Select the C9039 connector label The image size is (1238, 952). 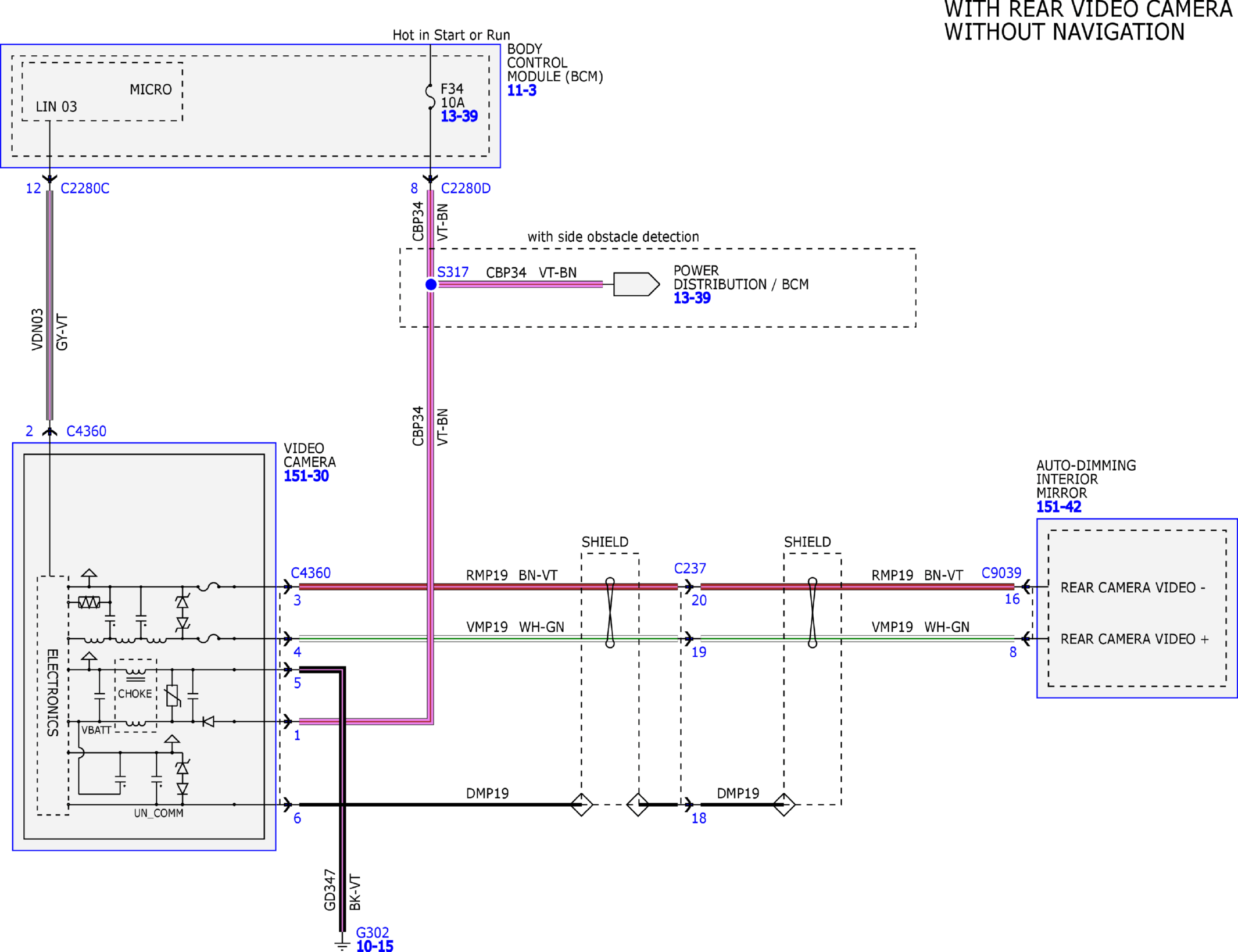(1001, 573)
